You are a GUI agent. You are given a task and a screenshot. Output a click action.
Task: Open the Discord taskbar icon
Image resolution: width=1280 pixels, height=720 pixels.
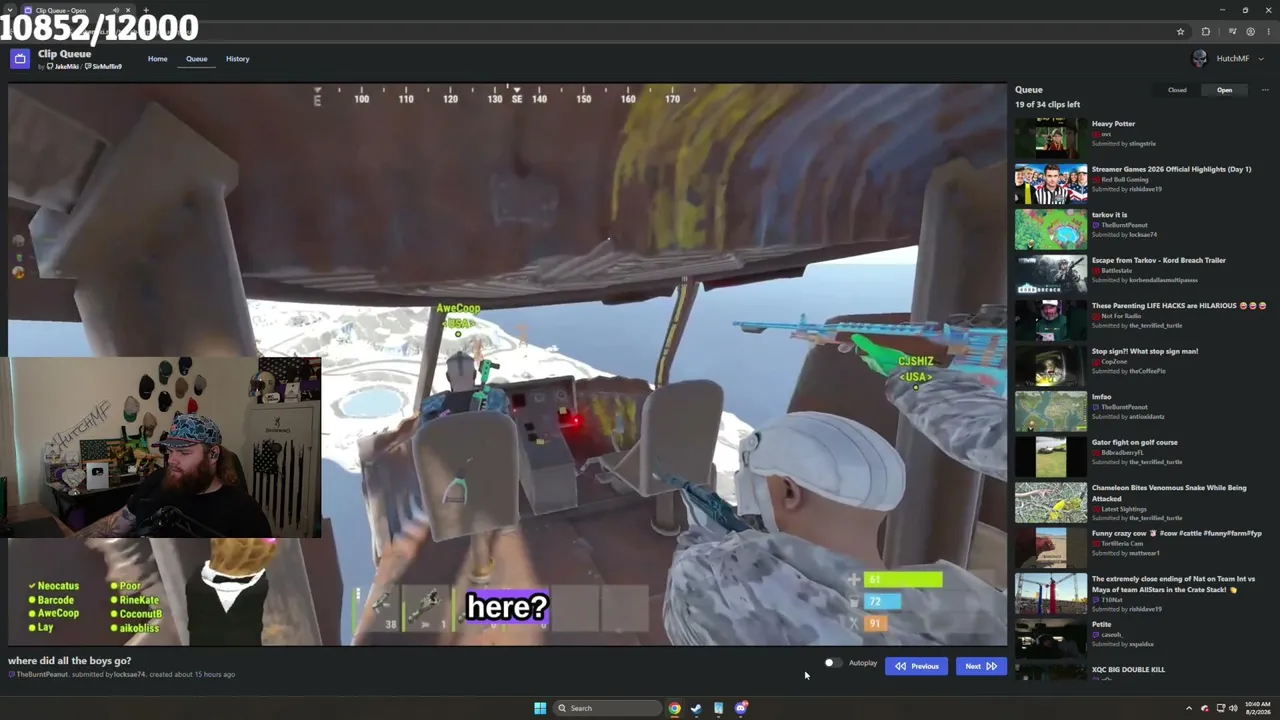tap(741, 708)
